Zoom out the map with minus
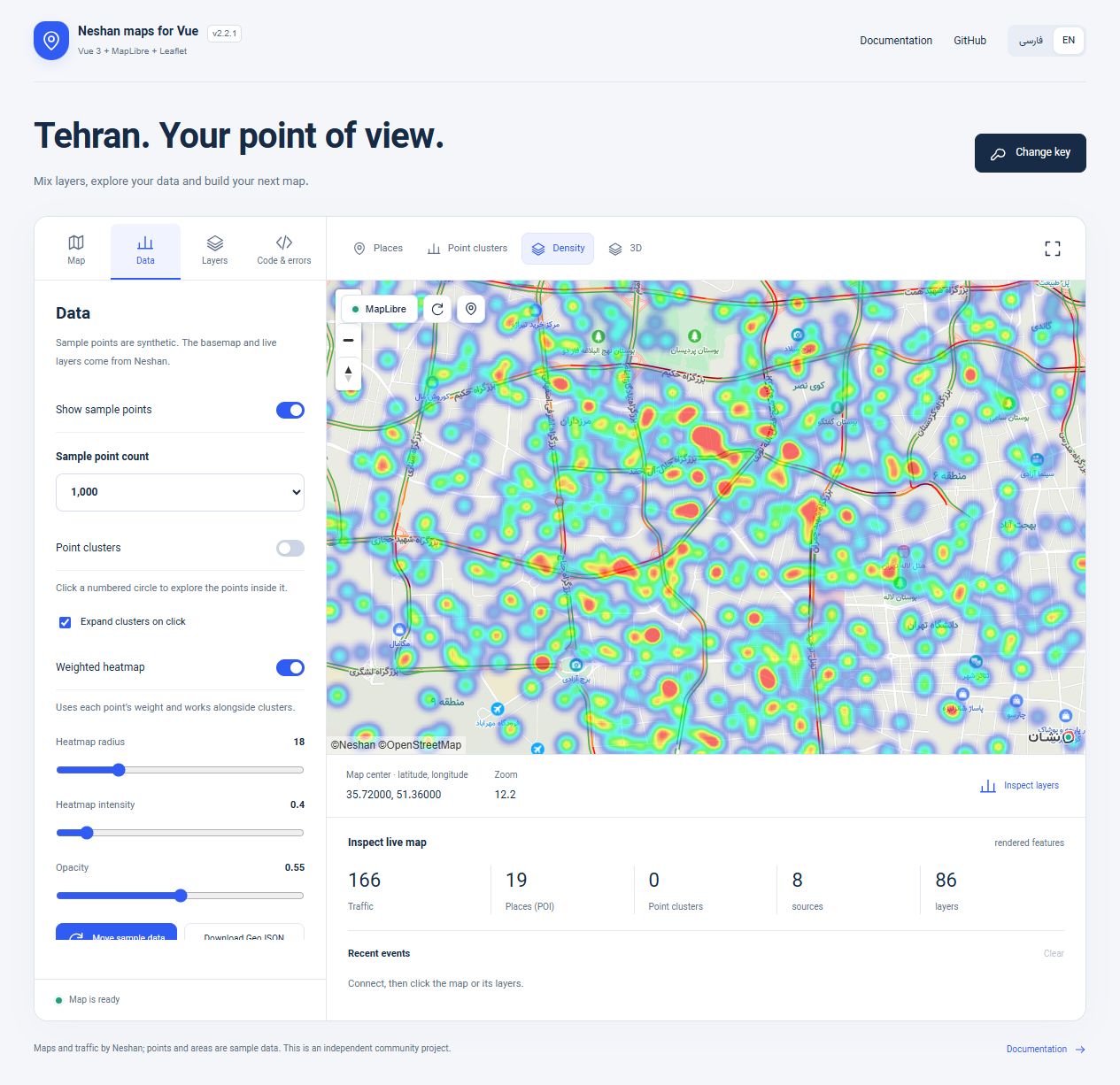The width and height of the screenshot is (1120, 1085). pos(349,340)
